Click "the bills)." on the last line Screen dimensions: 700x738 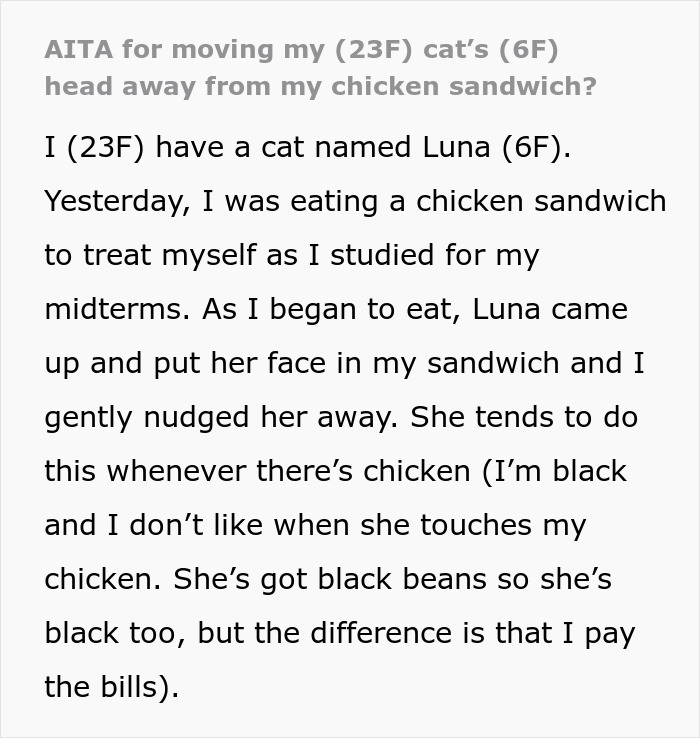[x=111, y=688]
